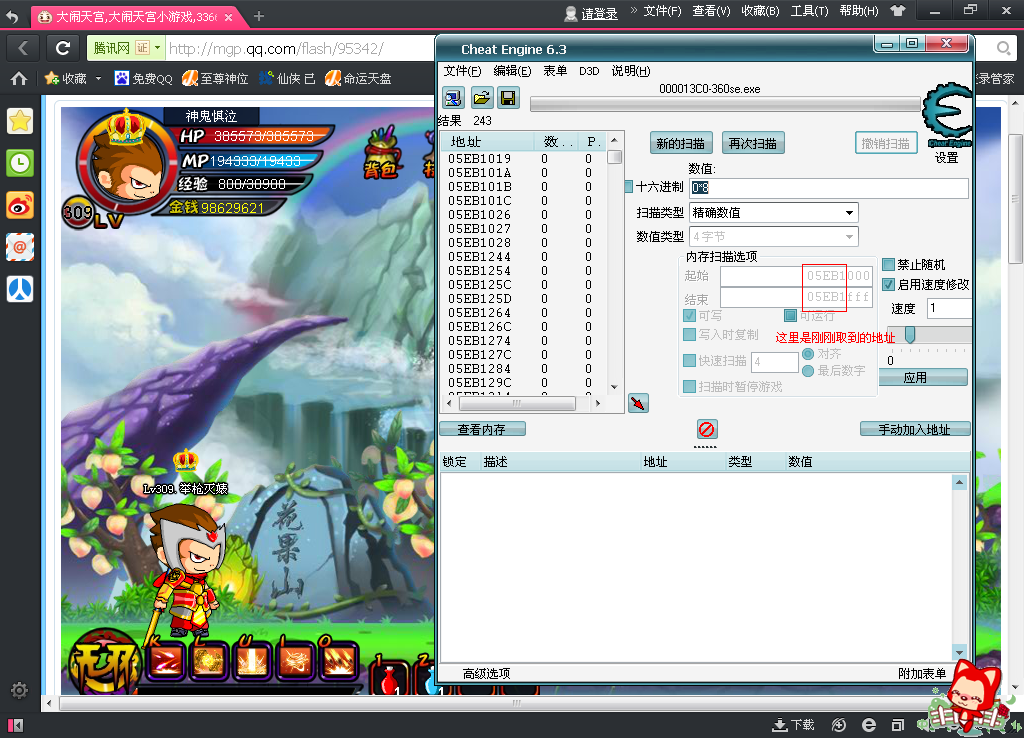Click the red arrow add-to-address-list icon
This screenshot has width=1024, height=738.
click(638, 403)
